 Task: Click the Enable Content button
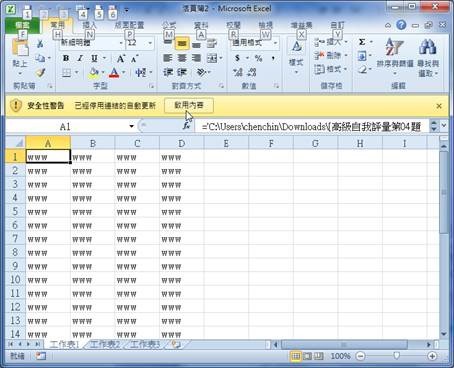[189, 105]
